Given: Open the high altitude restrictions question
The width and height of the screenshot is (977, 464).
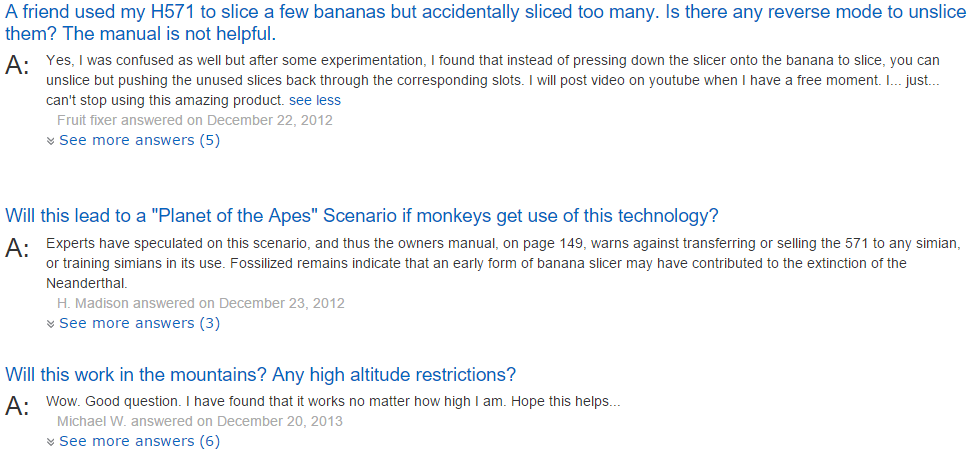Looking at the screenshot, I should click(x=260, y=375).
